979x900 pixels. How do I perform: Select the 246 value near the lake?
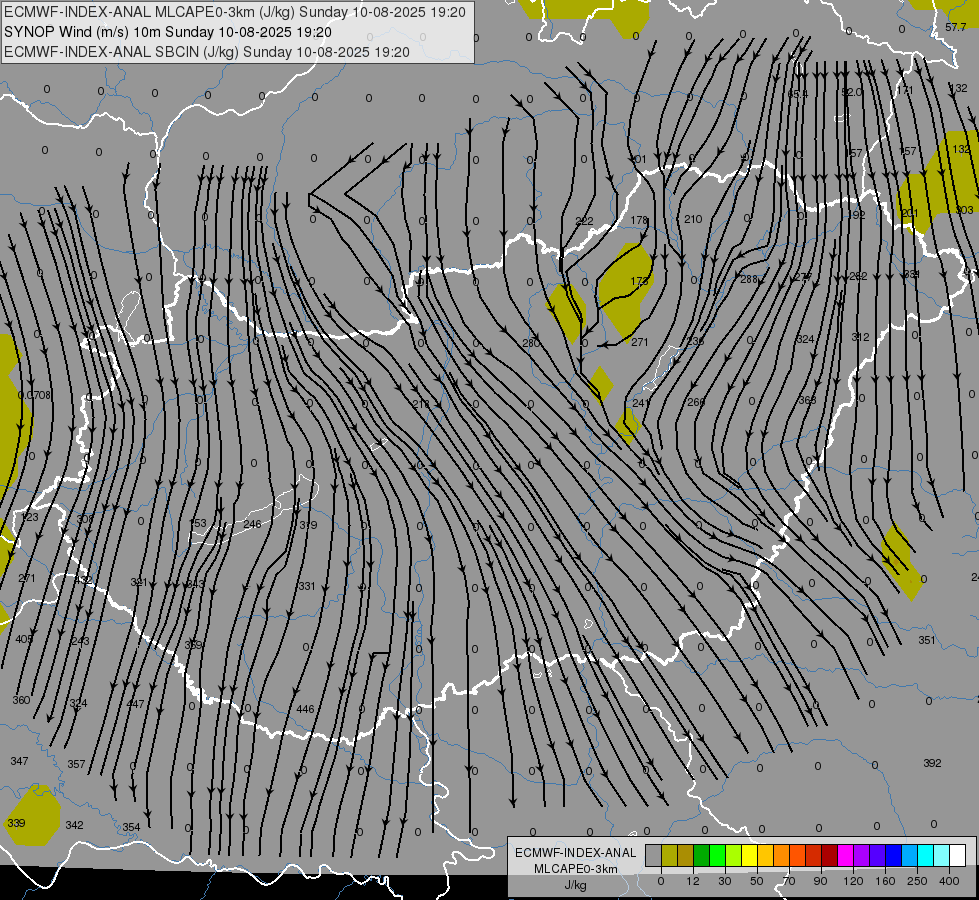[252, 524]
